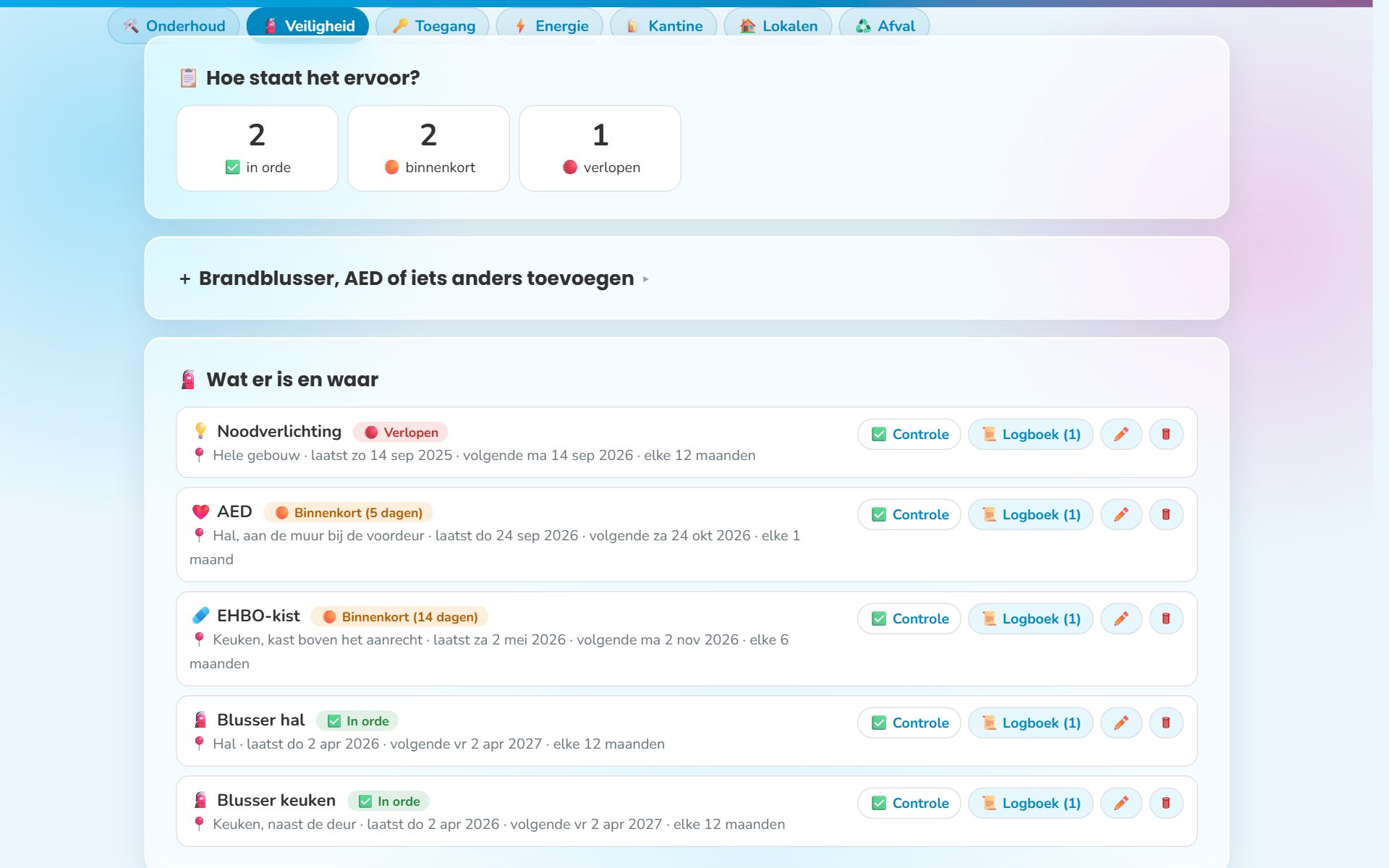Screen dimensions: 1389x868
Task: Click Controle for Blusser hal
Action: click(x=909, y=723)
